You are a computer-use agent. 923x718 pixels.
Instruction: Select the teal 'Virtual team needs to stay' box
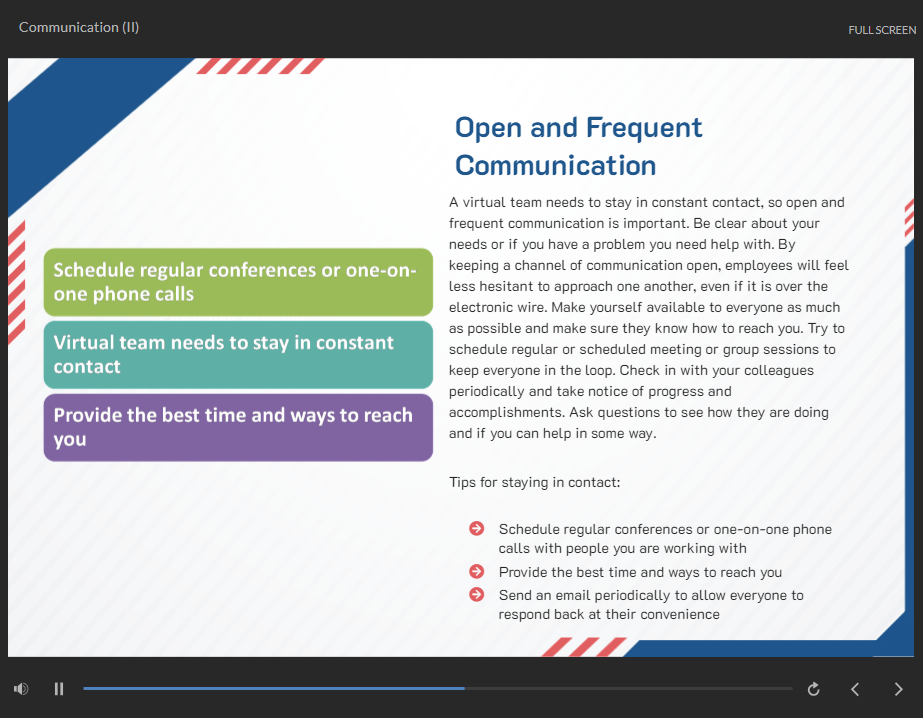tap(238, 354)
